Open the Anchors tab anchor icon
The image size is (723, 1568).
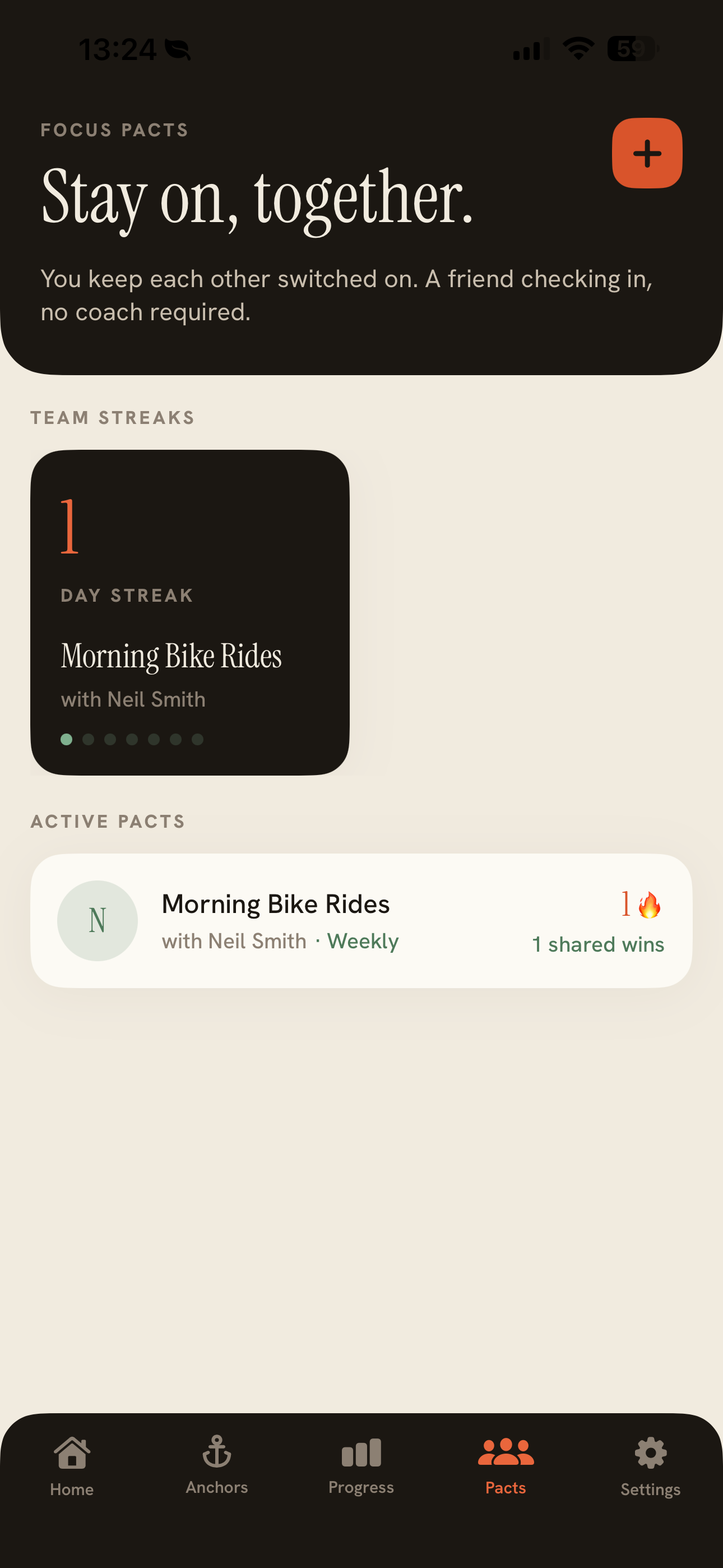[217, 1451]
